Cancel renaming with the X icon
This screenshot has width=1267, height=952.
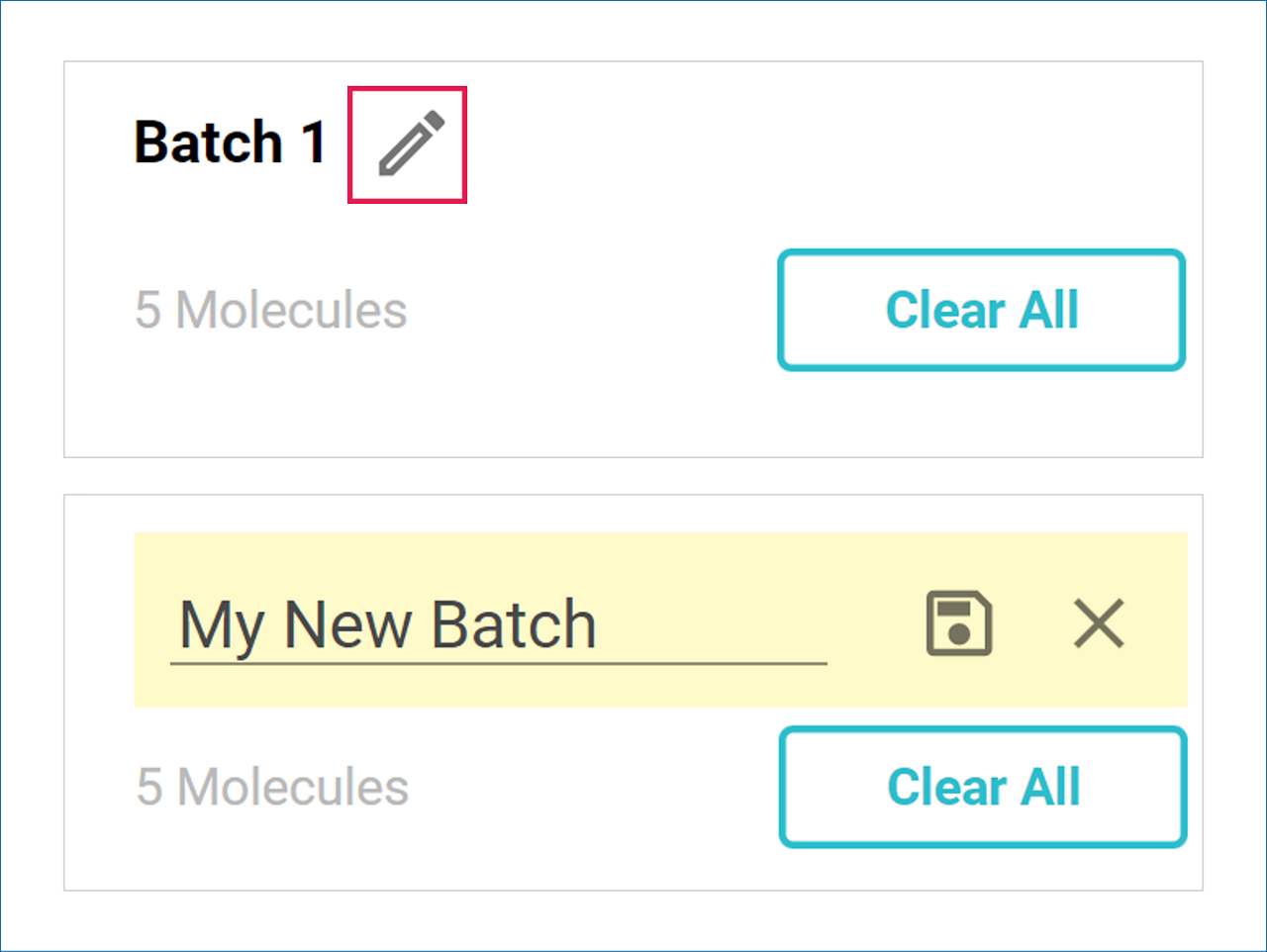[1099, 623]
